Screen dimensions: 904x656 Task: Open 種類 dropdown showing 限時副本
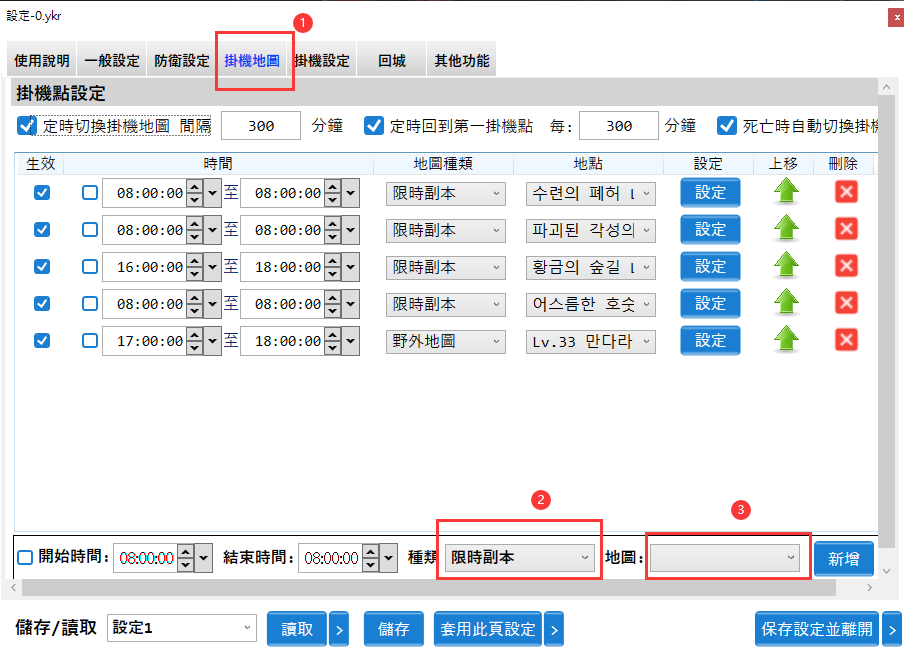point(520,557)
